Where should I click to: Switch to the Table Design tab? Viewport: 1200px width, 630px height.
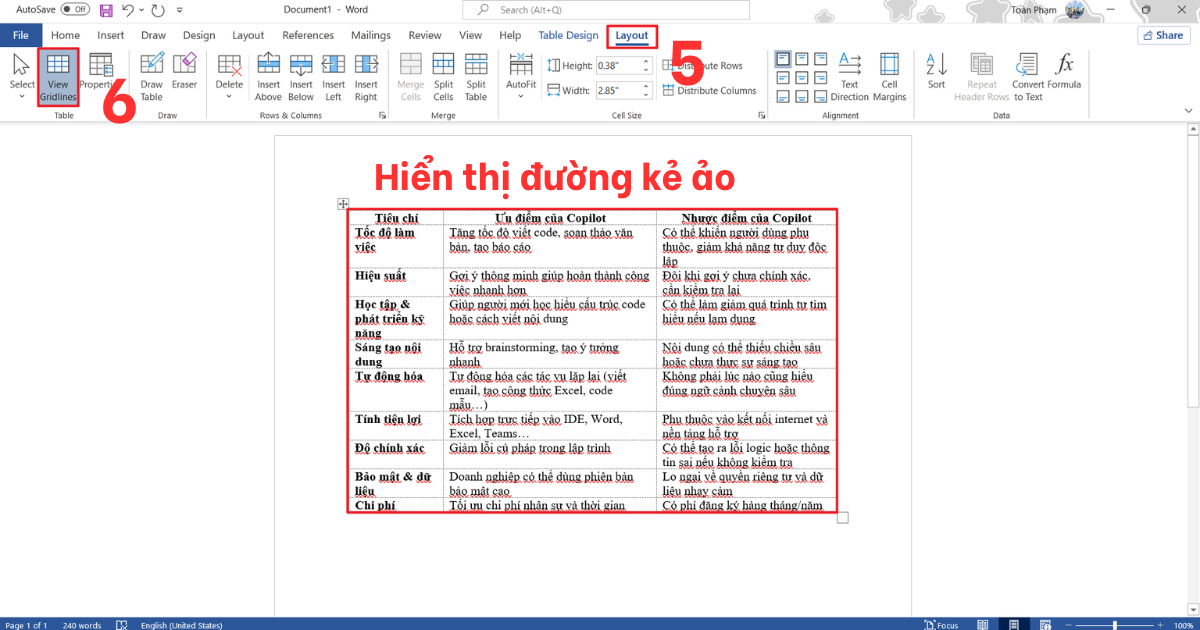(x=568, y=35)
